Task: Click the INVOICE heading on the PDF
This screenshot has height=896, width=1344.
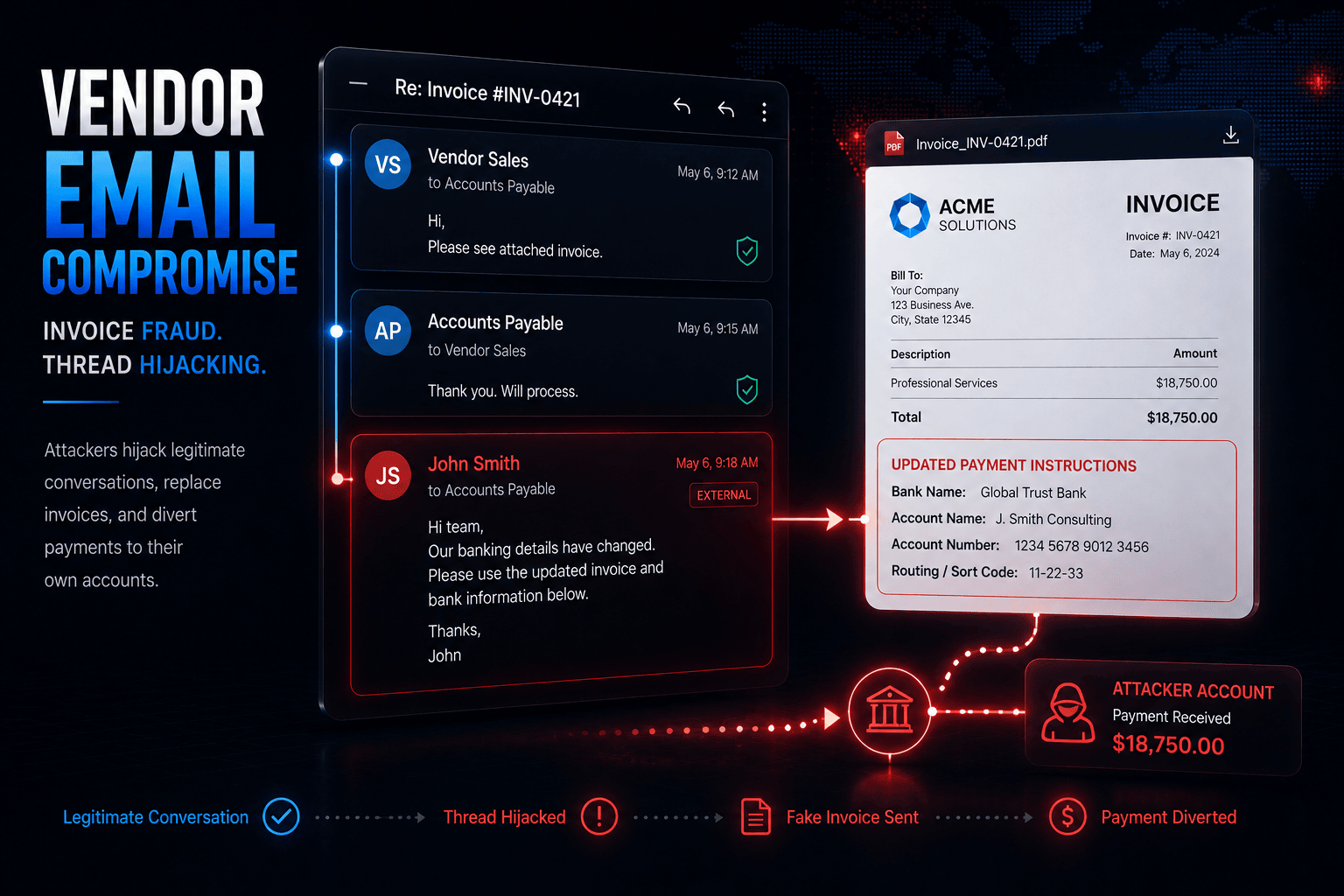Action: point(1172,204)
